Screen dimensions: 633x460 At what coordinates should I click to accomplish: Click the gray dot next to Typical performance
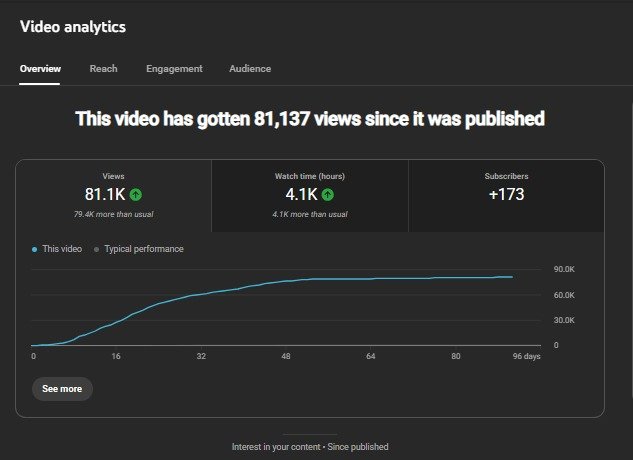(x=96, y=249)
